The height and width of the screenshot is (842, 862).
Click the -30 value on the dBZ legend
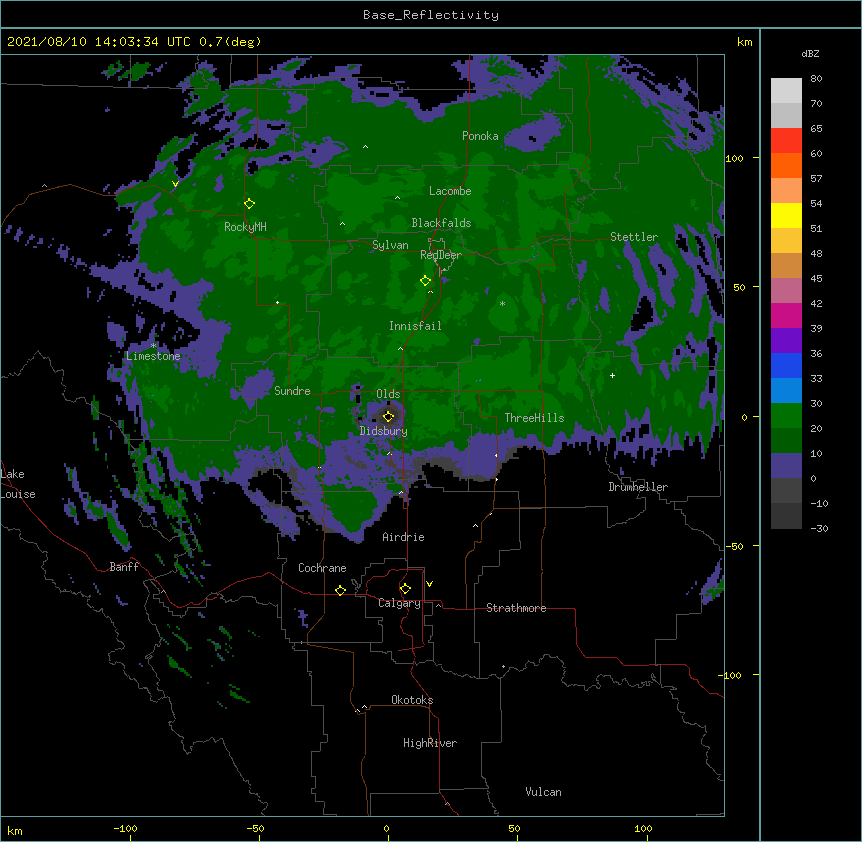click(819, 528)
